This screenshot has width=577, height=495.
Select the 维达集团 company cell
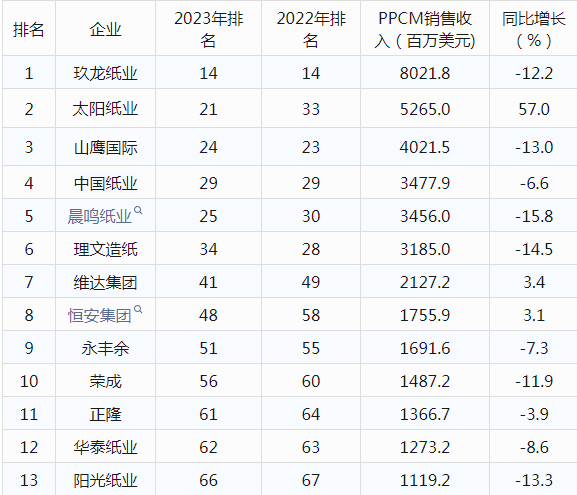pos(105,282)
